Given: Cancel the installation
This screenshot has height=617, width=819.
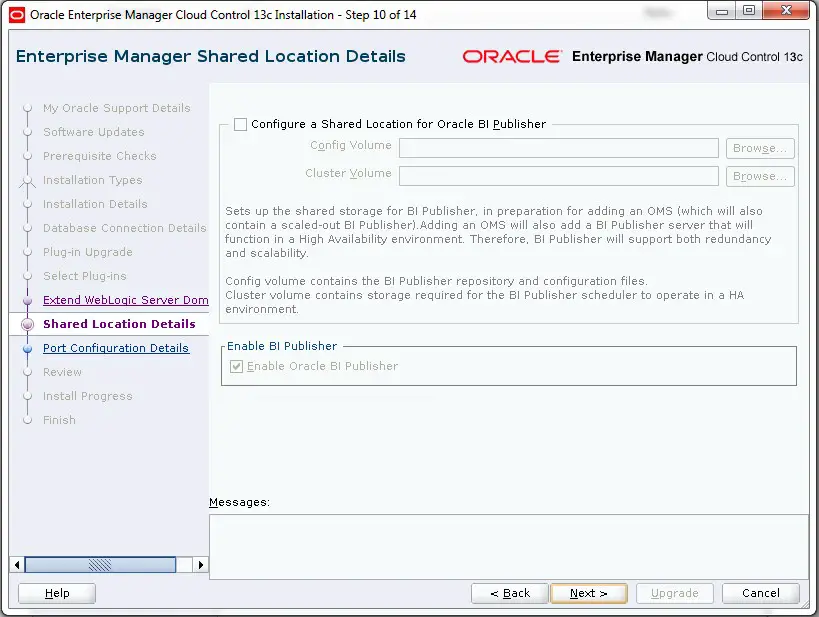Looking at the screenshot, I should pyautogui.click(x=760, y=593).
